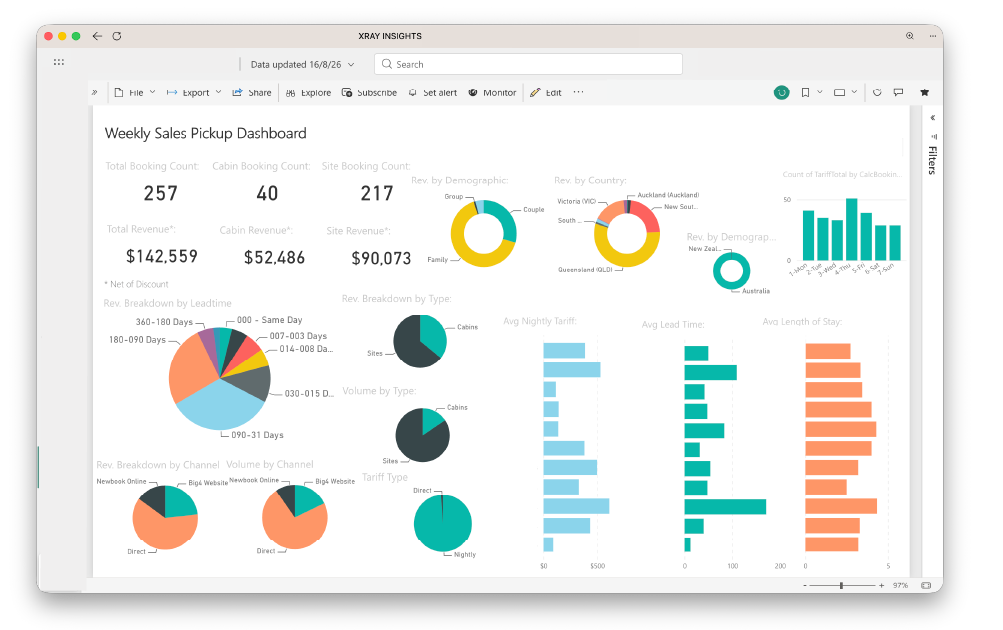
Task: Click the 360-180 Days legend label
Action: [164, 322]
